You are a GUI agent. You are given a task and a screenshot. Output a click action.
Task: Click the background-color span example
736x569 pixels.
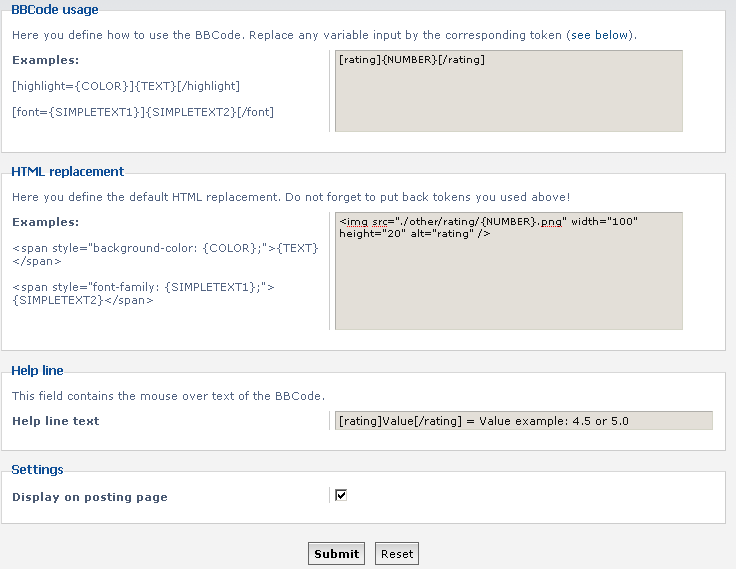point(165,254)
